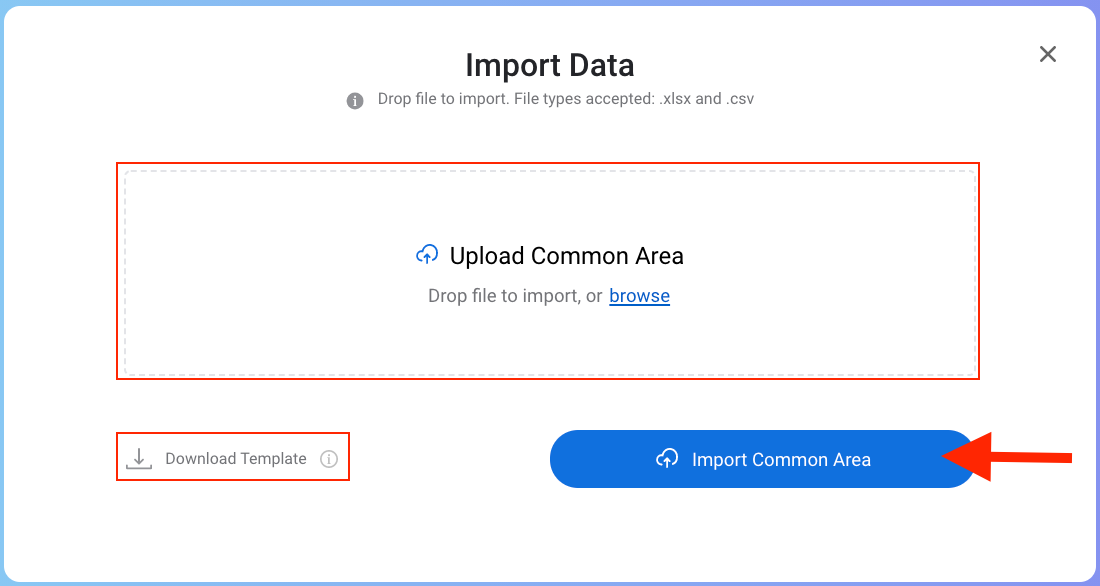Click the cloud upload icon beside Upload Common Area

(x=427, y=255)
